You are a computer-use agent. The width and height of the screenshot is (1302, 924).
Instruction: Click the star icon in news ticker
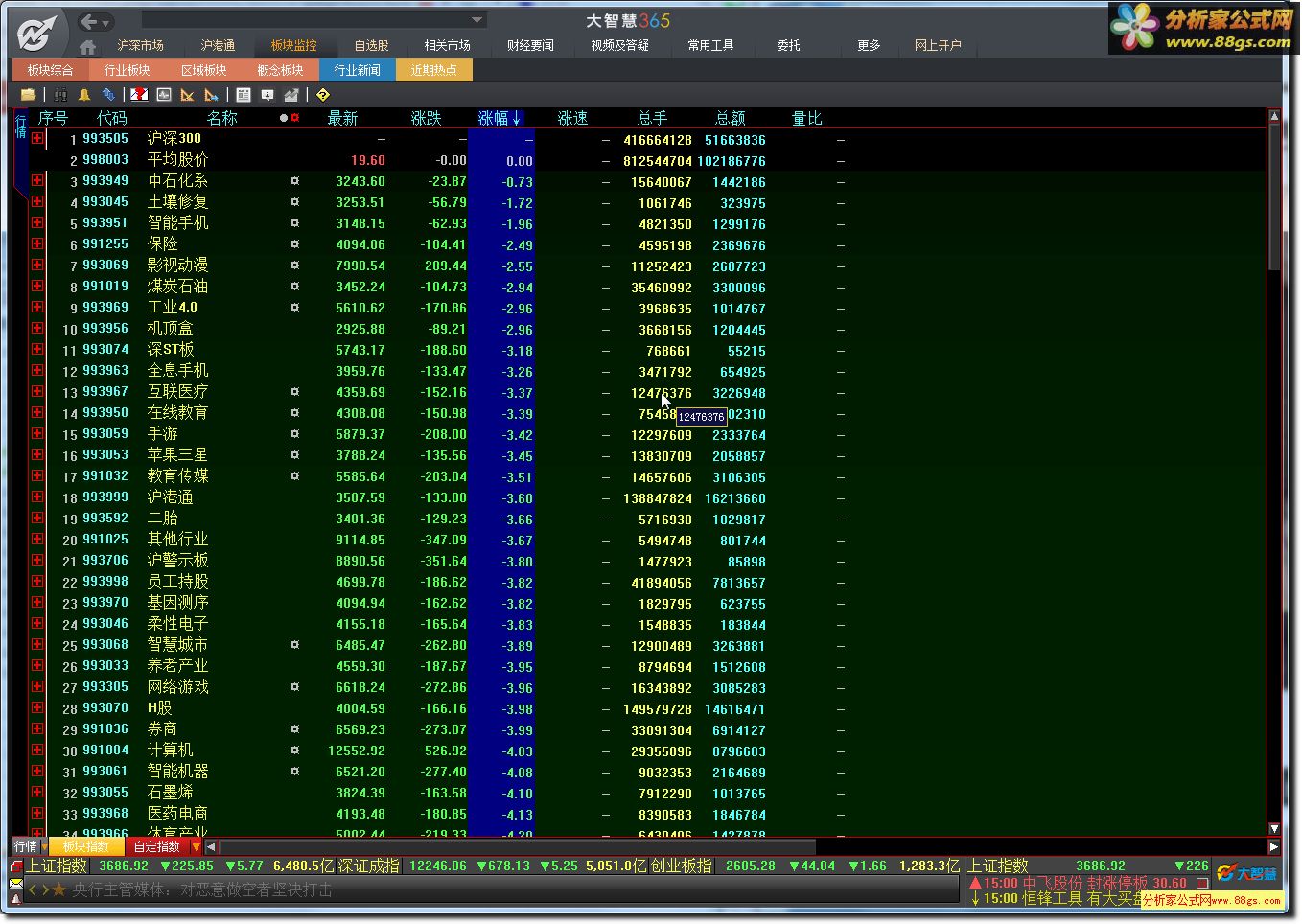tap(59, 890)
